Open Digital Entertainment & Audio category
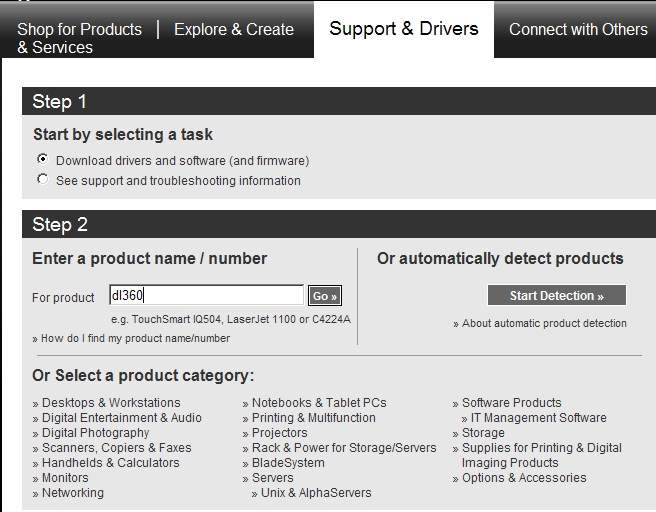656x512 pixels. [122, 417]
